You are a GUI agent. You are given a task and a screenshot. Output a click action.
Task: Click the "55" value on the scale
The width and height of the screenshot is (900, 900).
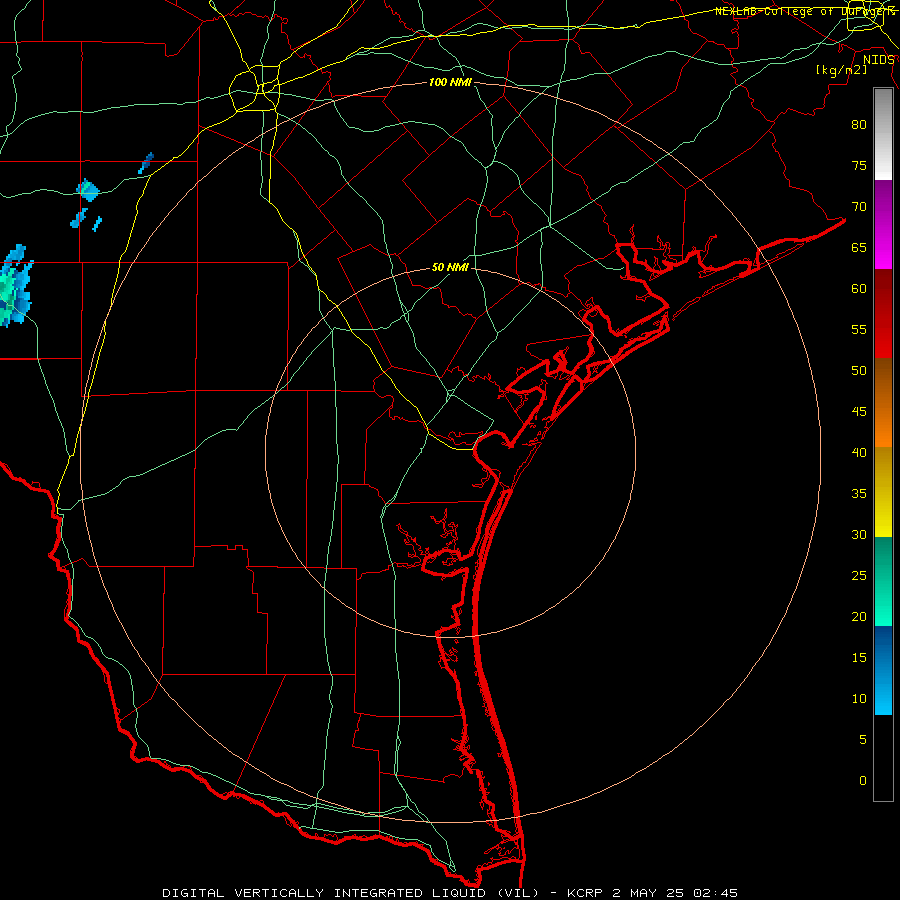[x=859, y=330]
